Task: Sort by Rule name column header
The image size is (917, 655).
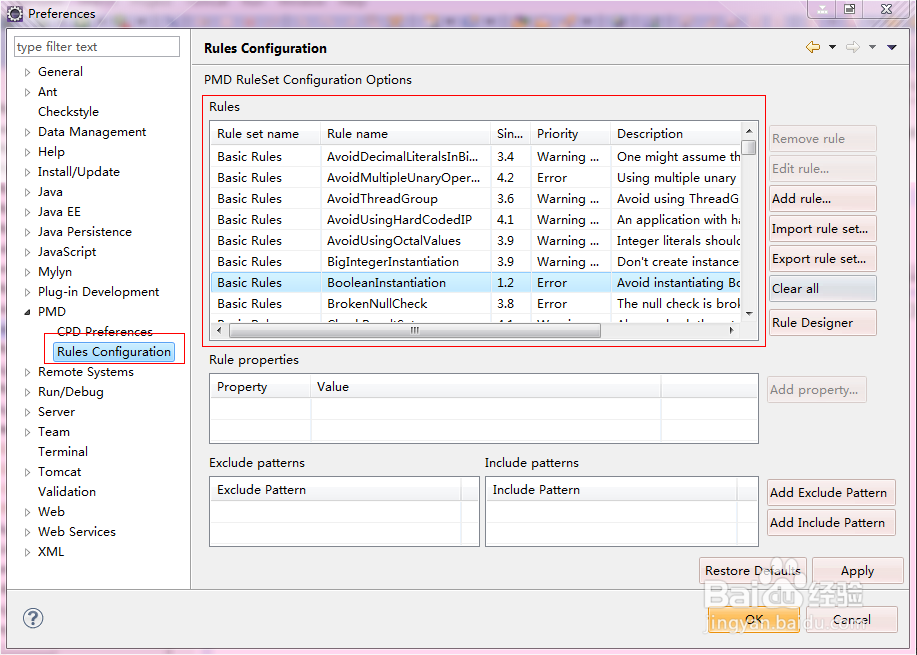Action: (405, 134)
